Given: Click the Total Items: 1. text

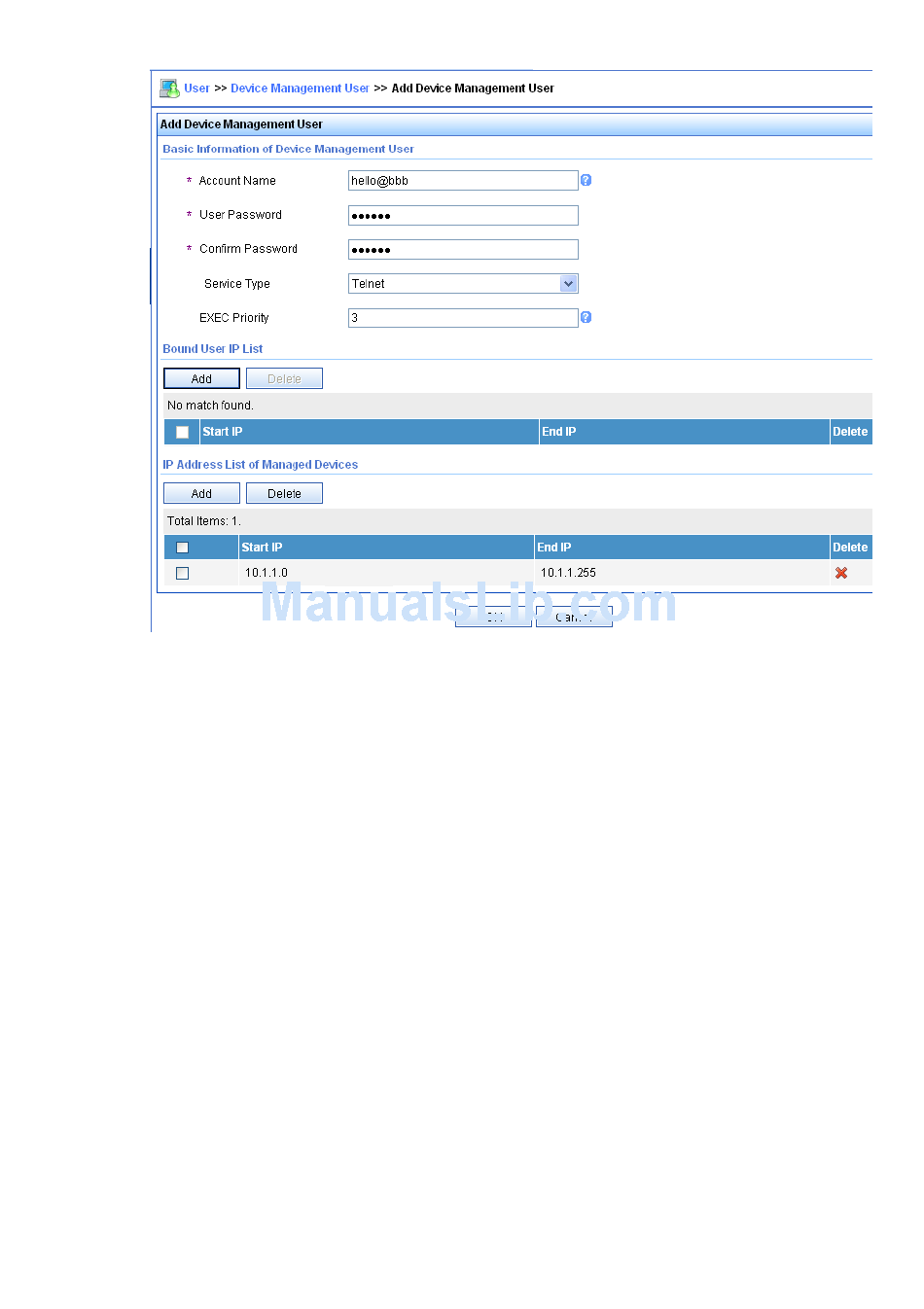Looking at the screenshot, I should 204,521.
